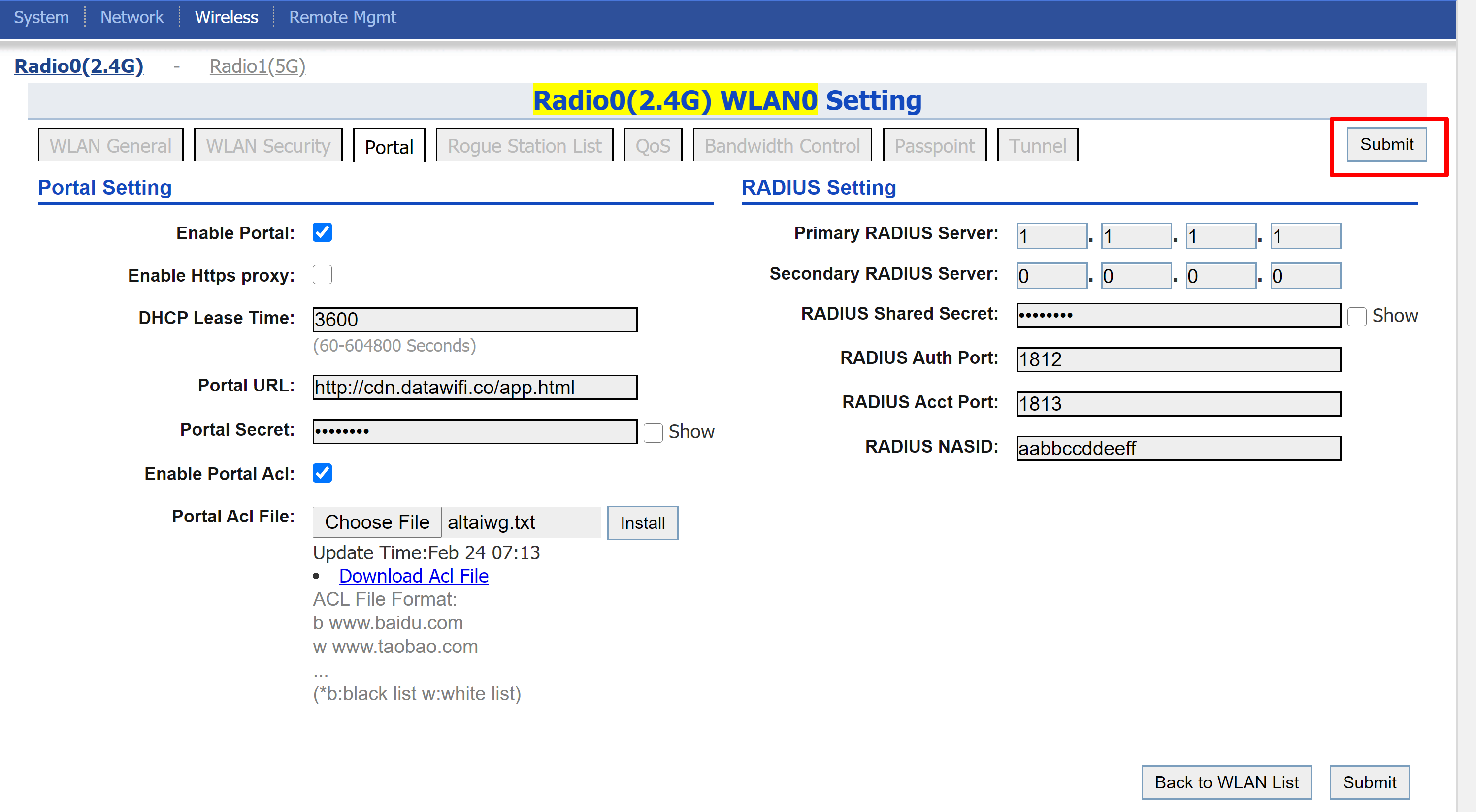The width and height of the screenshot is (1476, 812).
Task: Open the Network menu
Action: [132, 17]
